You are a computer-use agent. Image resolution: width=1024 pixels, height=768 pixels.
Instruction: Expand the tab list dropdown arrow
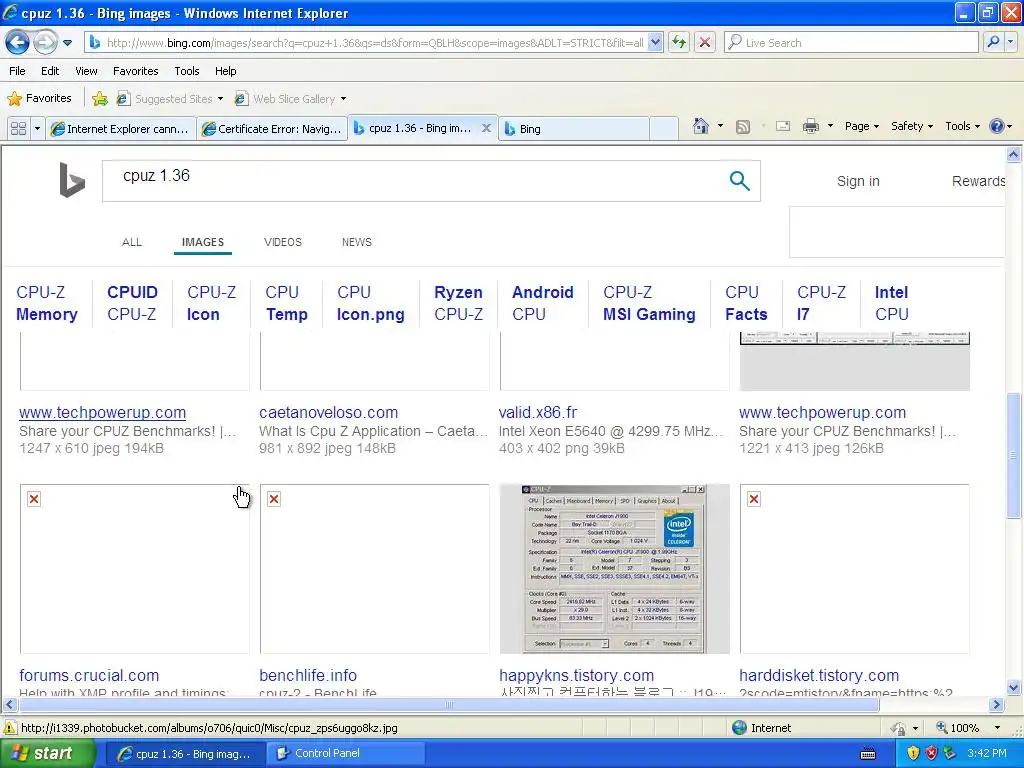coord(37,129)
